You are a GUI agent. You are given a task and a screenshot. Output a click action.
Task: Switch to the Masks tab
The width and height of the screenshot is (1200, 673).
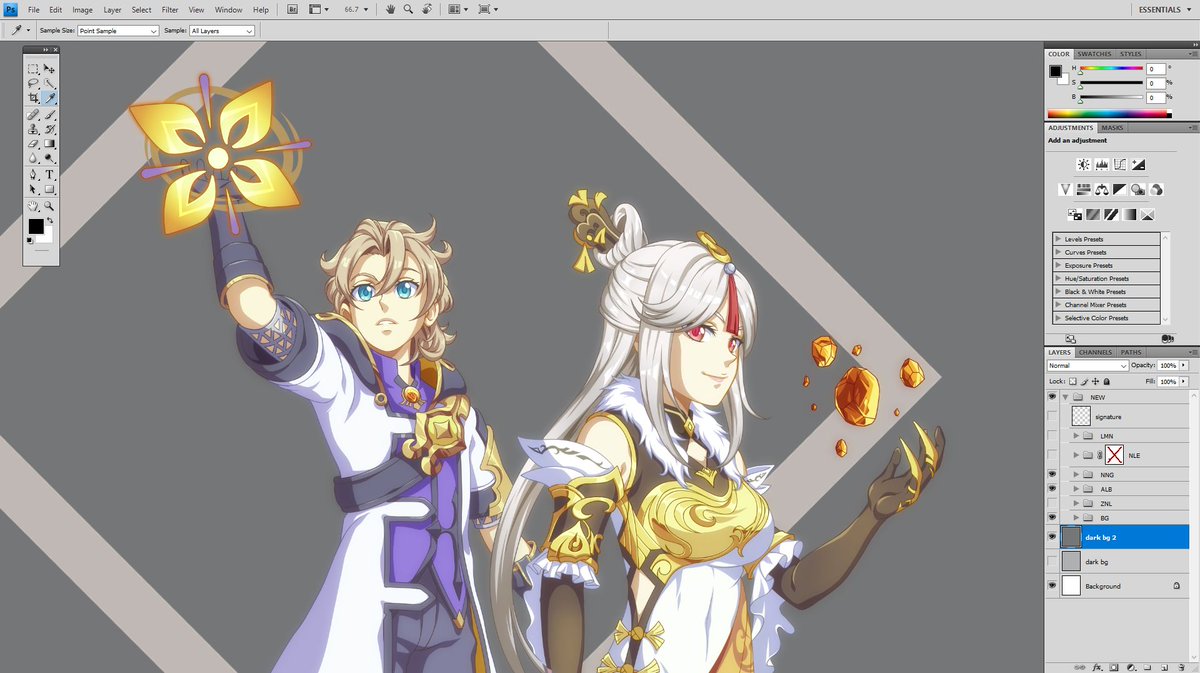1112,128
